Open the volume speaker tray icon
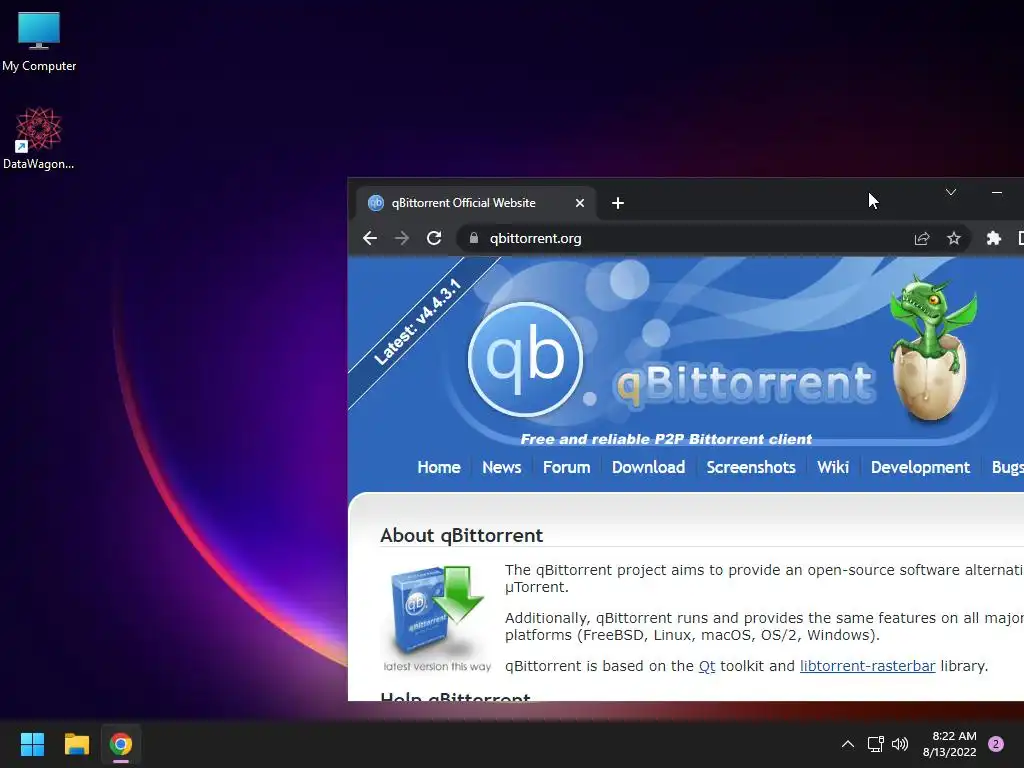 900,744
